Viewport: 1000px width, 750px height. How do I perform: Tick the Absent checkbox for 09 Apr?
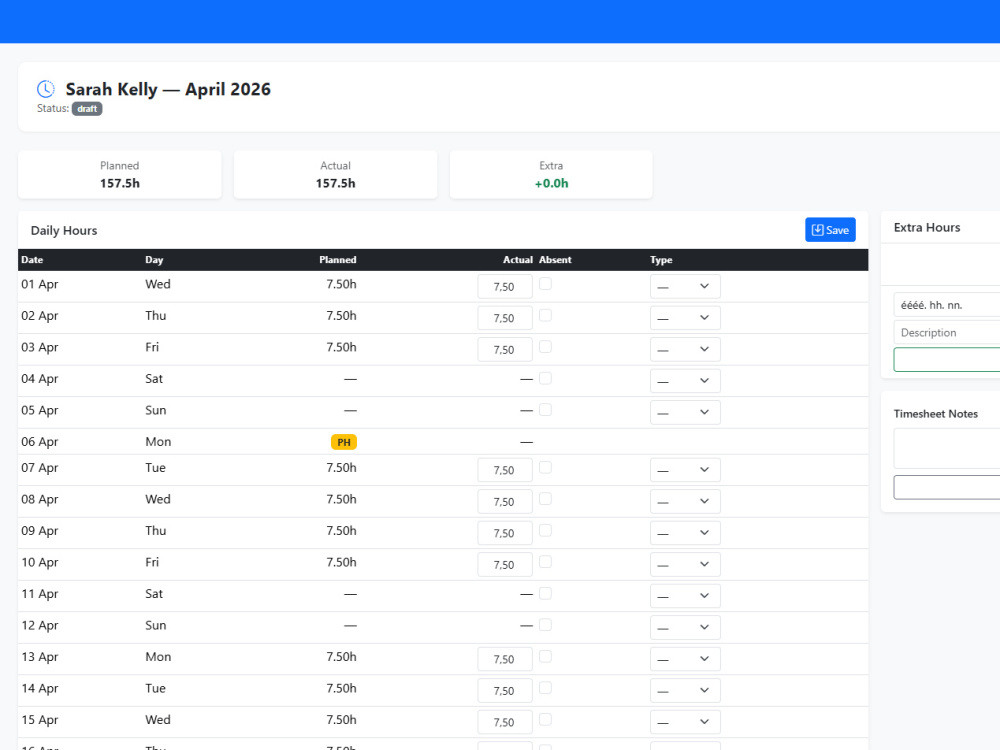coord(545,531)
